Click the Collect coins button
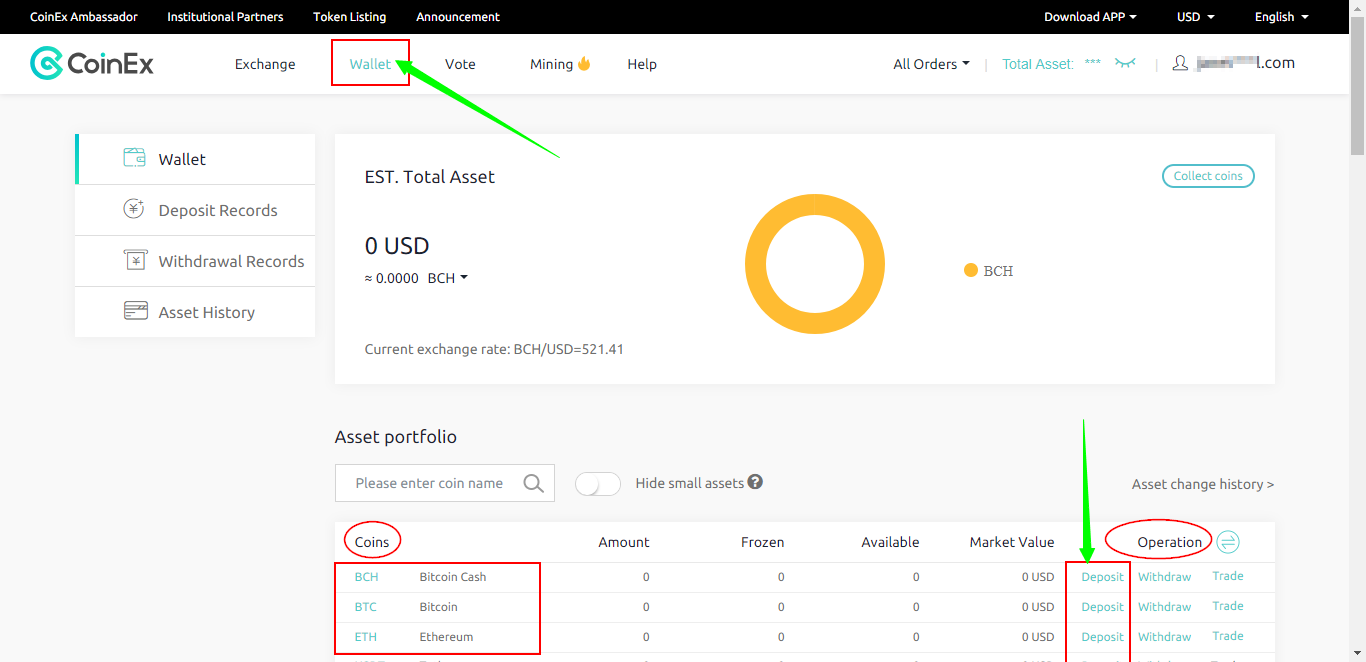 point(1208,176)
